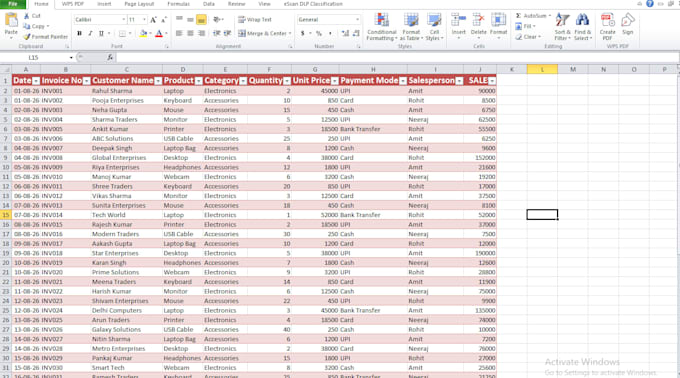680x378 pixels.
Task: Activate the Format Painter tool
Action: pos(46,37)
